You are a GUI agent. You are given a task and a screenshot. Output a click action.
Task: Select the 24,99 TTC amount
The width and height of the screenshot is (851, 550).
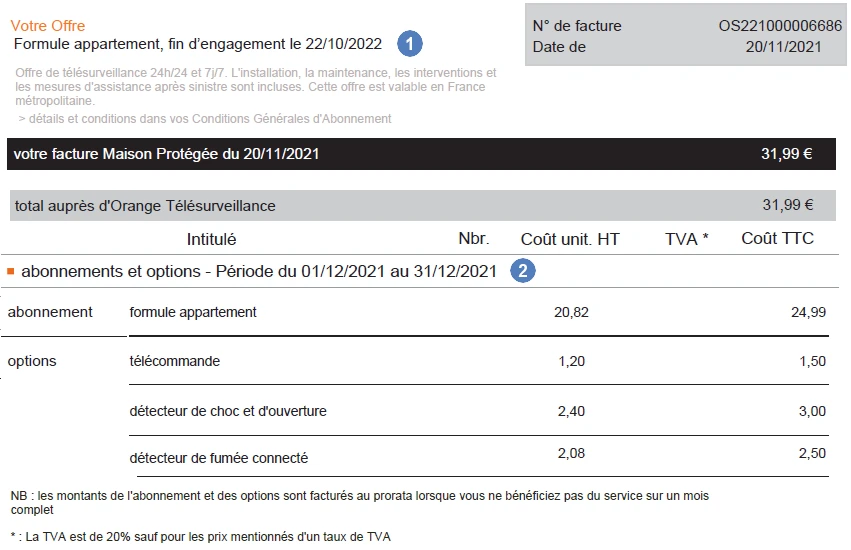click(x=808, y=312)
